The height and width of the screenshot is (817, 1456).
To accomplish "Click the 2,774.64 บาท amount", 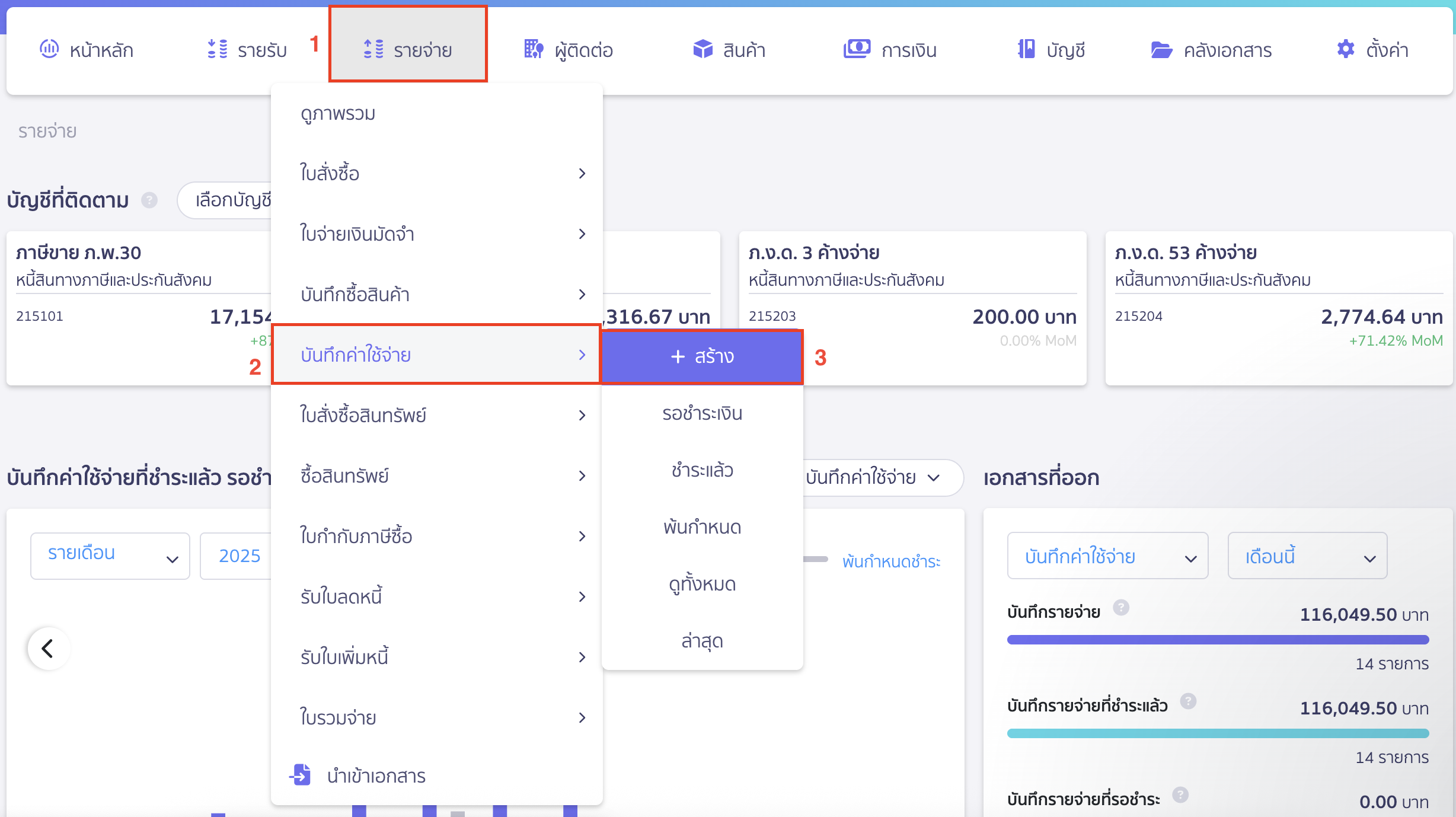I will click(1382, 317).
